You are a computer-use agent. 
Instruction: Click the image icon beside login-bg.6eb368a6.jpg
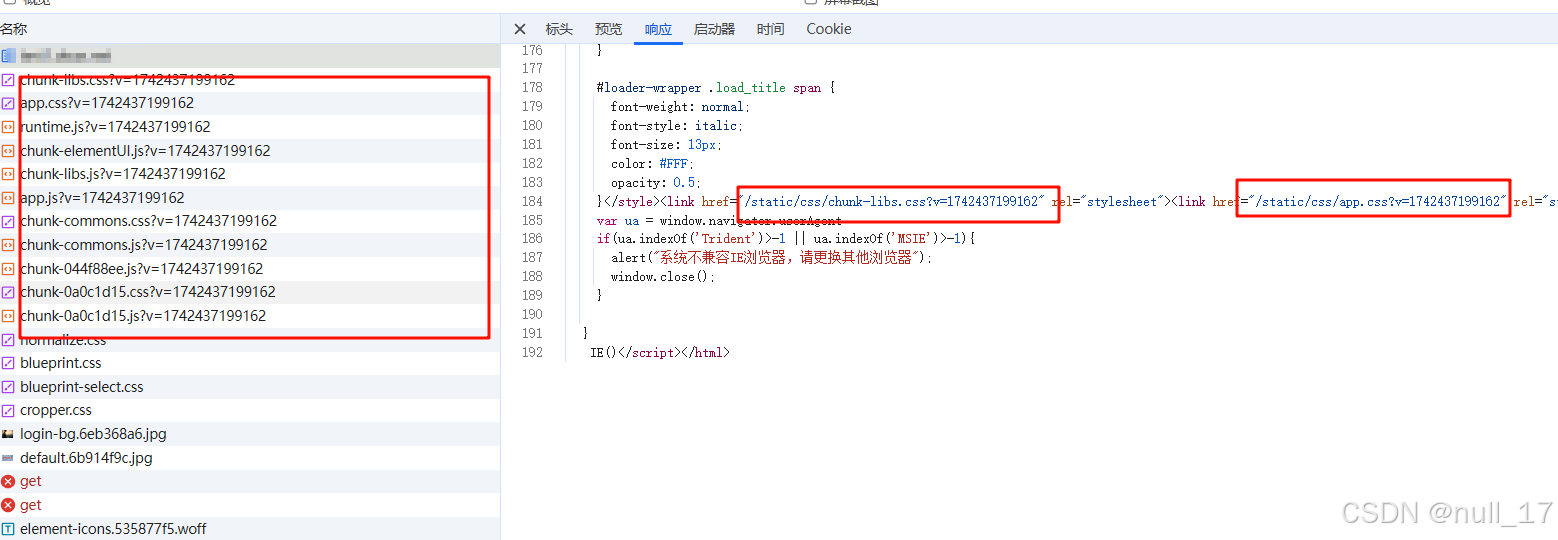tap(8, 434)
